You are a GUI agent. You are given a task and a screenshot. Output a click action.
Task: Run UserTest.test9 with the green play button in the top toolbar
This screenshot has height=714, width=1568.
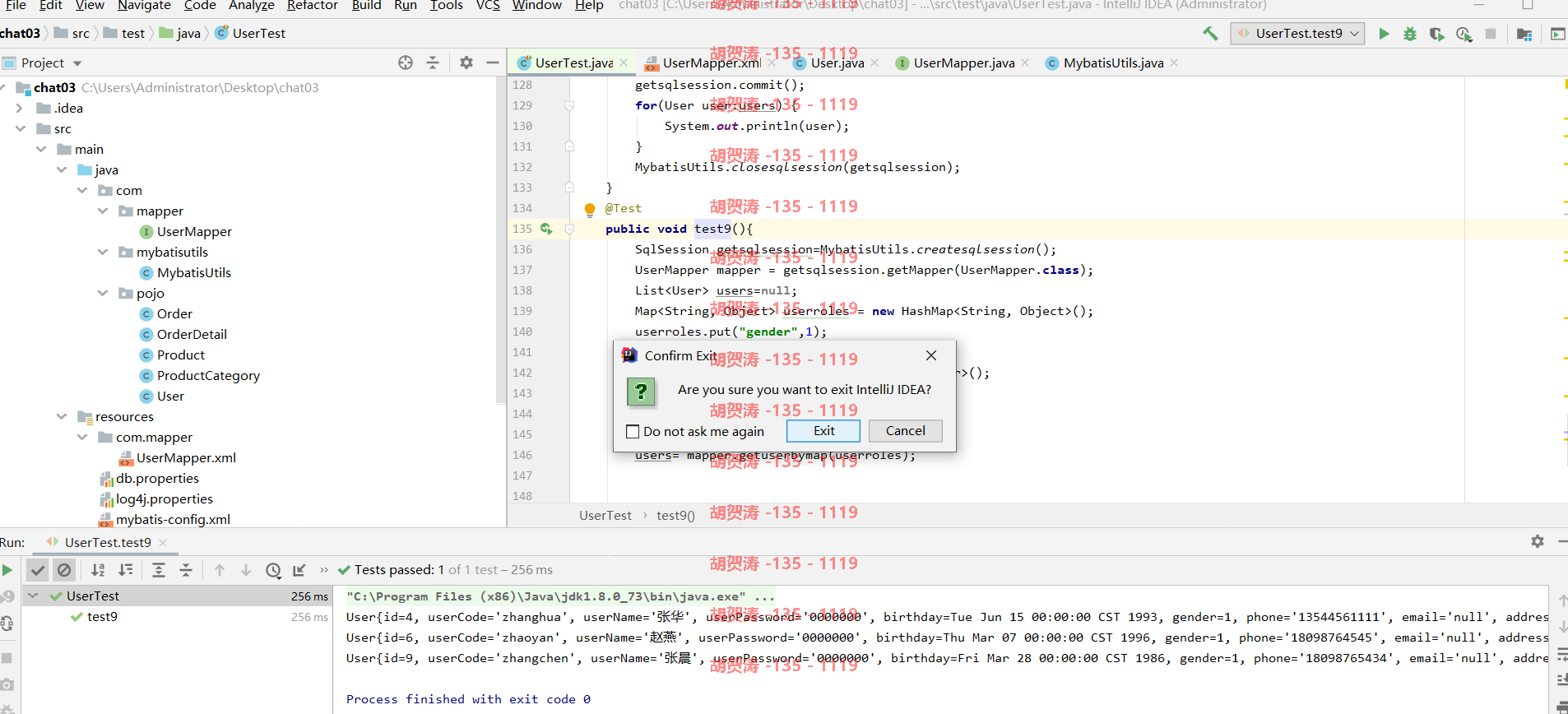click(x=1384, y=34)
